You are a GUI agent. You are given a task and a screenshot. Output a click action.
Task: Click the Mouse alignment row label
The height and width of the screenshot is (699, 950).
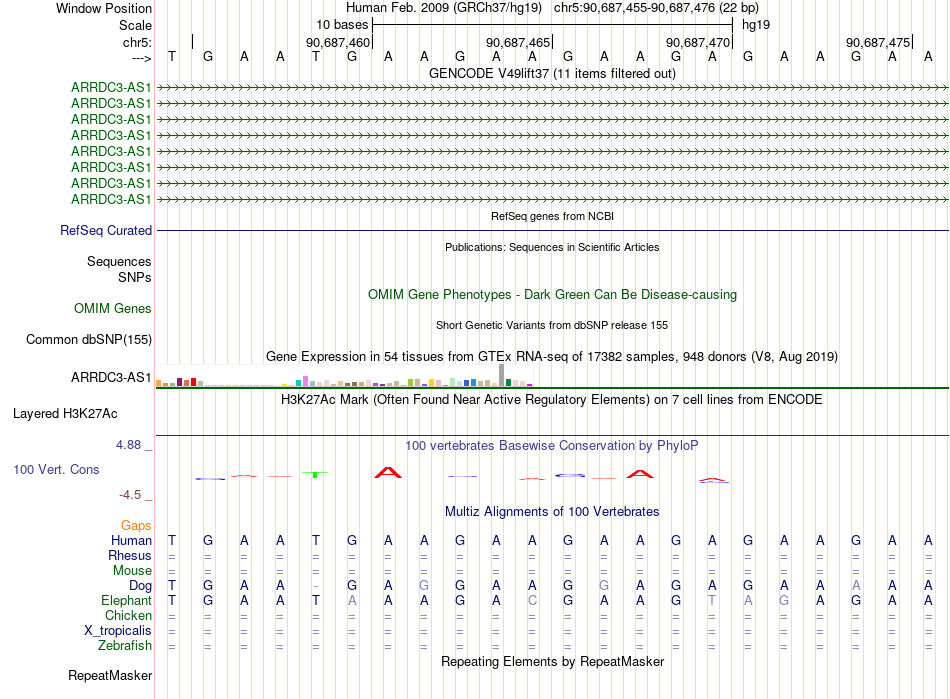point(132,571)
